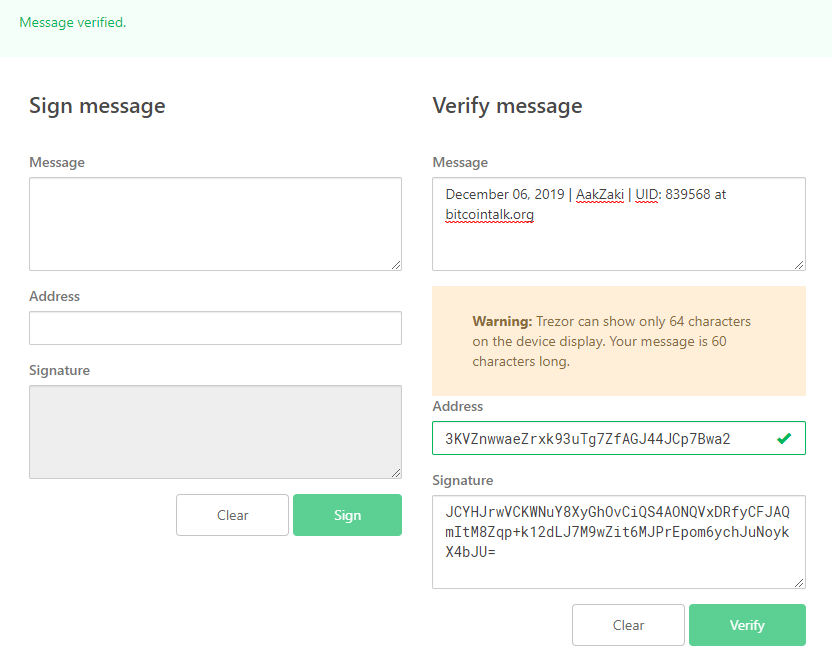Focus the Sign message Message textarea
Viewport: 832px width, 663px height.
(x=215, y=224)
